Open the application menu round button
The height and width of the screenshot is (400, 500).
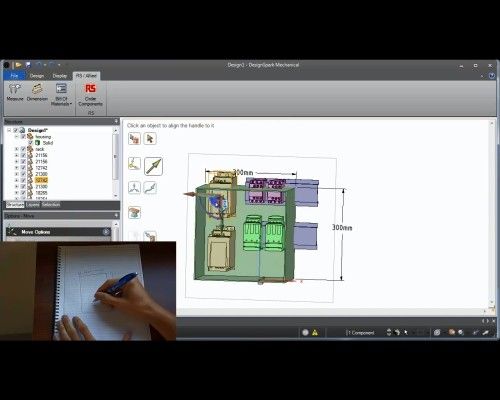(6, 65)
